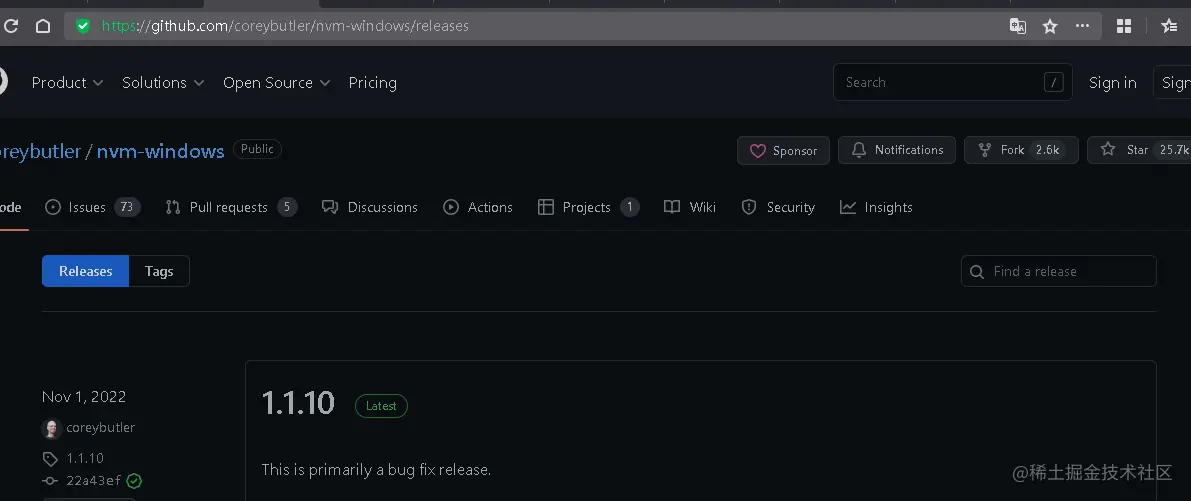Expand the Product dropdown menu

(x=67, y=83)
